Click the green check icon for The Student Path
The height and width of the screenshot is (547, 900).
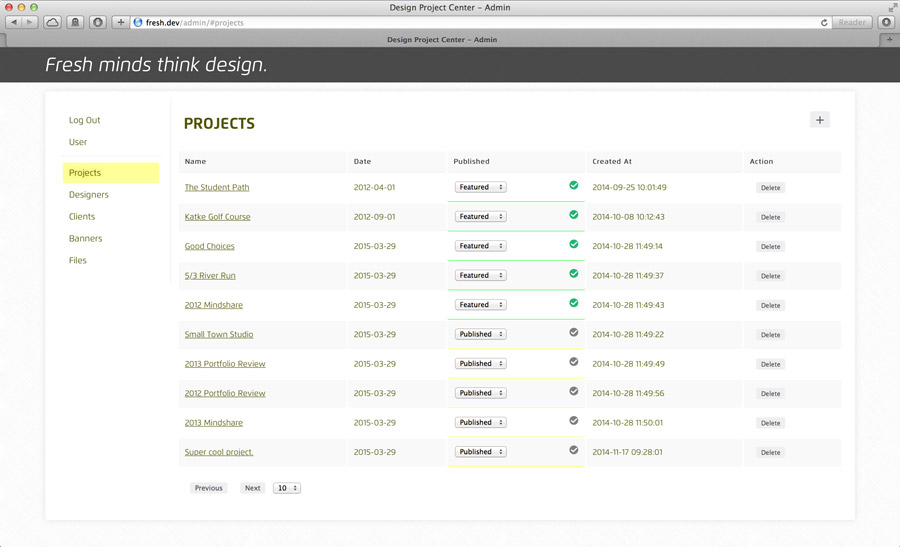point(574,185)
